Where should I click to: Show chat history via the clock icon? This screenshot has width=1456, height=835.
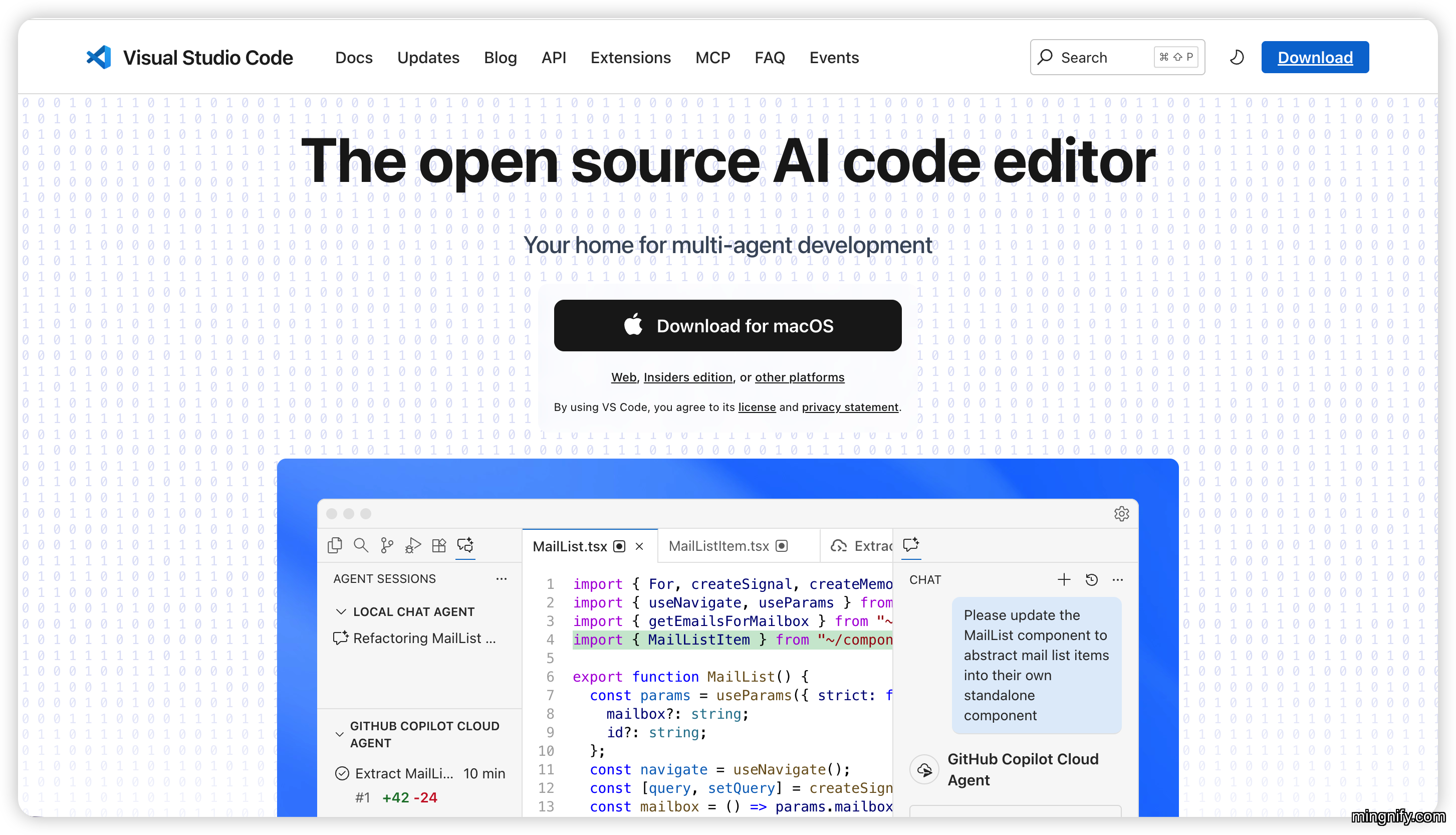click(x=1091, y=579)
